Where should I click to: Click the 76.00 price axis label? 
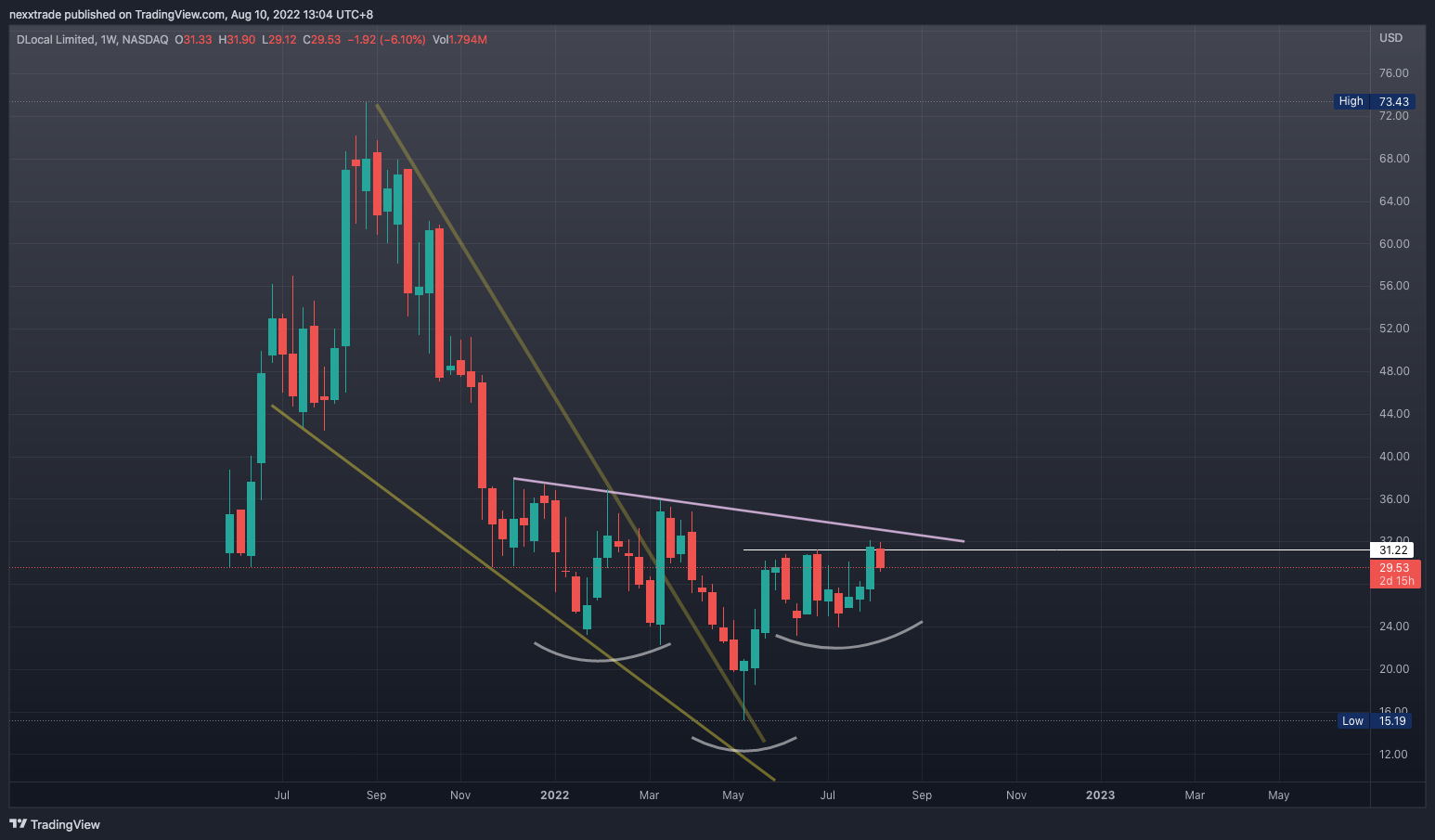pyautogui.click(x=1393, y=73)
